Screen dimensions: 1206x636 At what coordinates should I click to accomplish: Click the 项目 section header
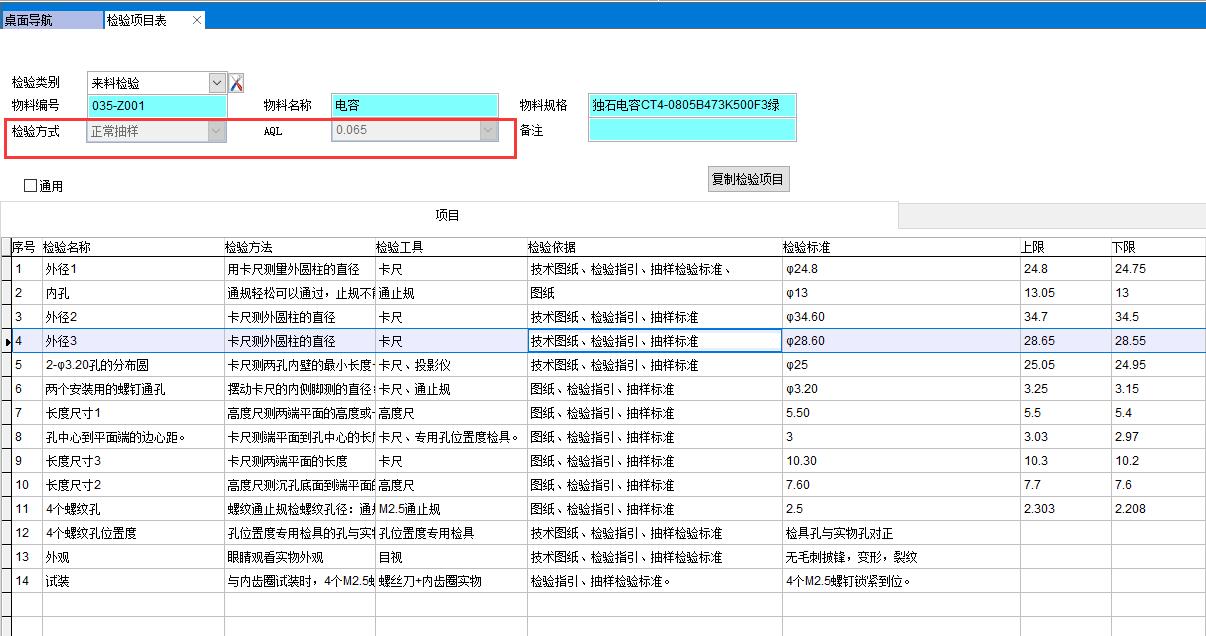point(448,215)
